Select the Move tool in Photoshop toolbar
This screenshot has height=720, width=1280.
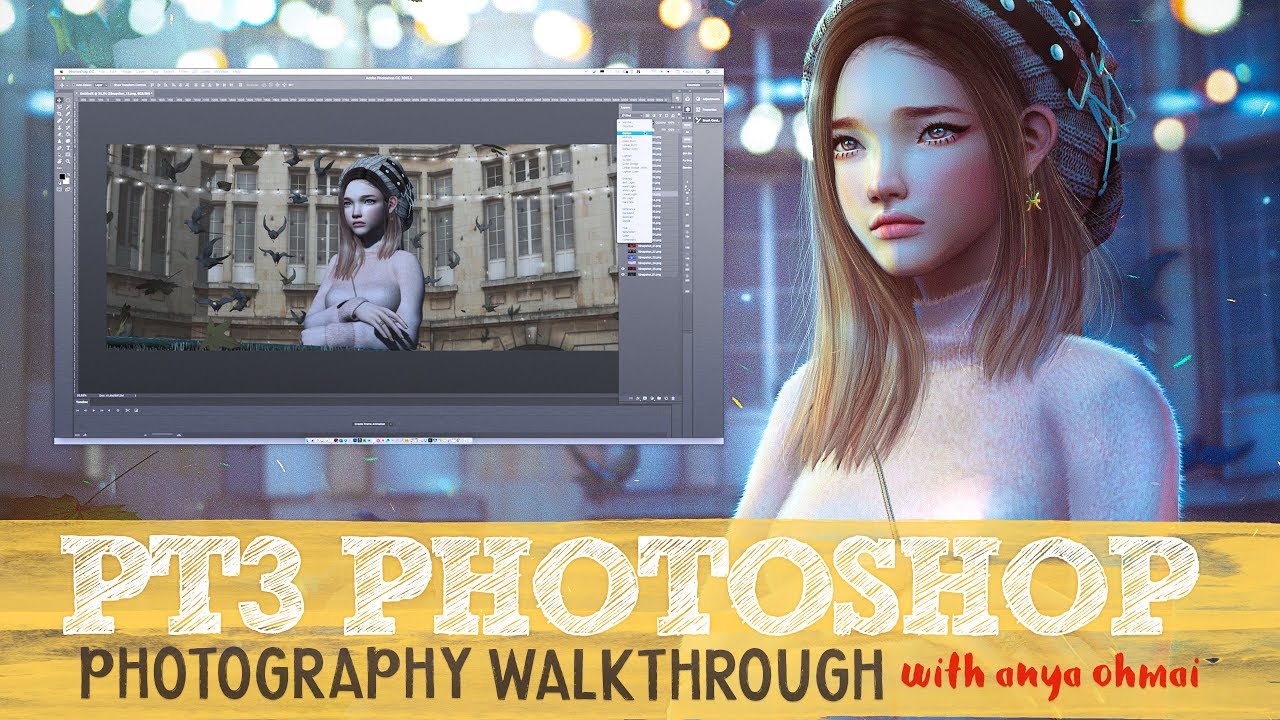(59, 100)
